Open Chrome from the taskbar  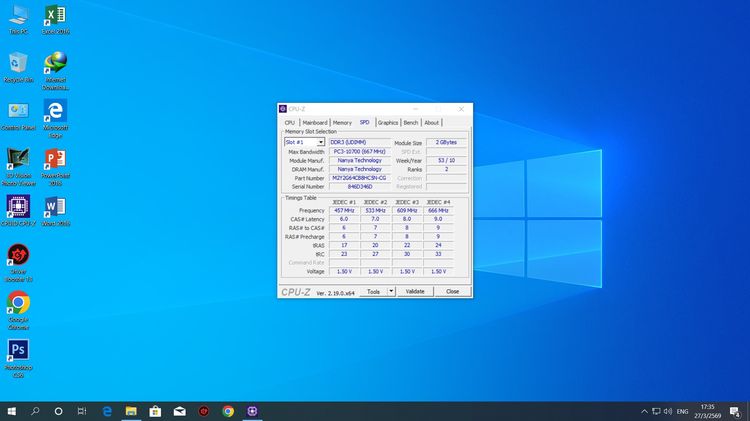(x=228, y=411)
